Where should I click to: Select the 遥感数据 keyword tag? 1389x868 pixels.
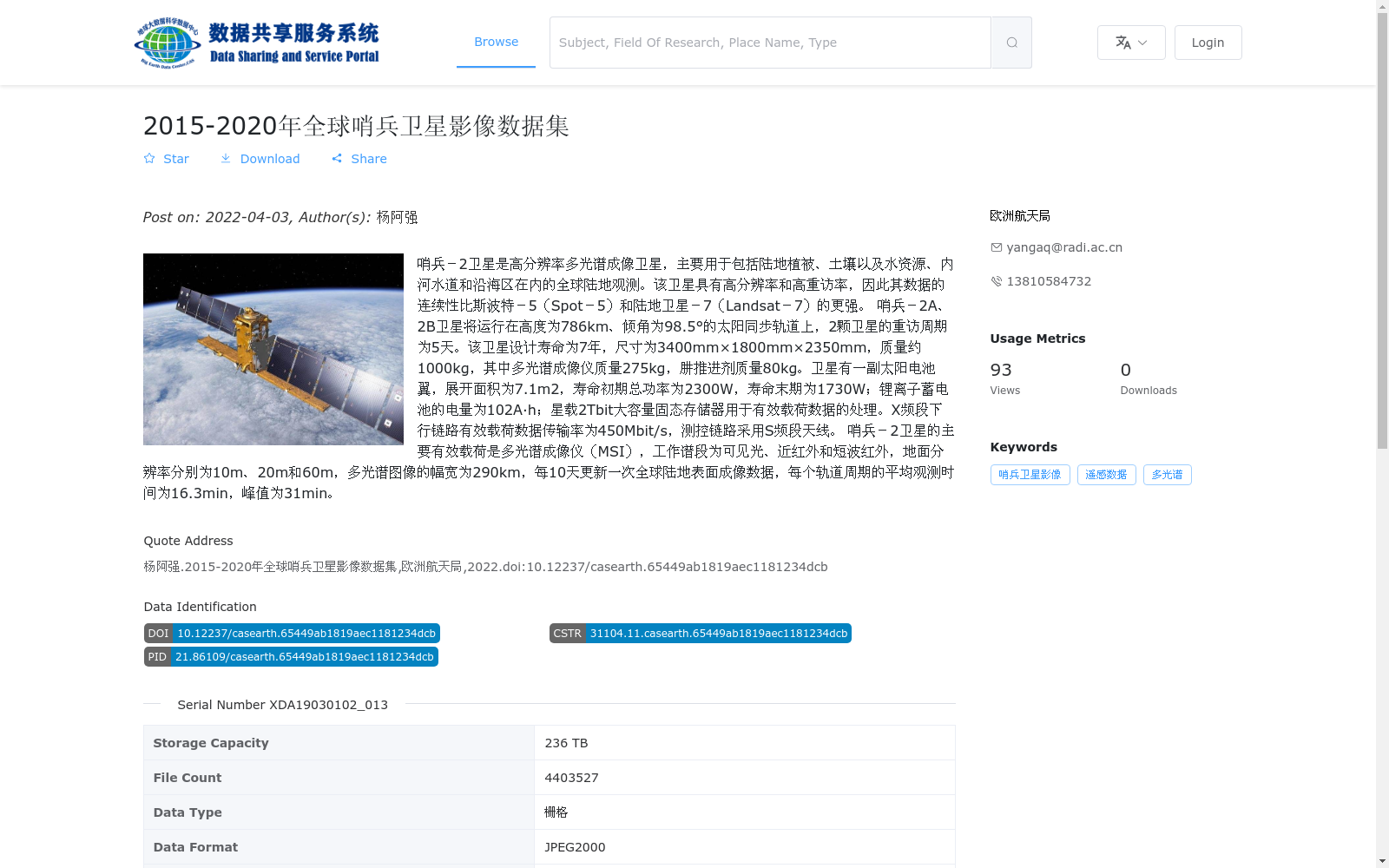coord(1106,475)
